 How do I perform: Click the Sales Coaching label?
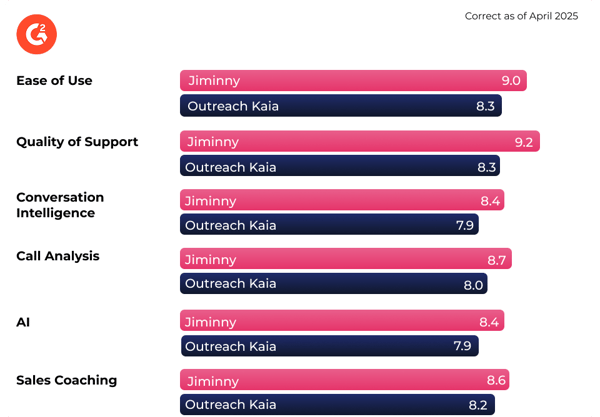coord(67,380)
